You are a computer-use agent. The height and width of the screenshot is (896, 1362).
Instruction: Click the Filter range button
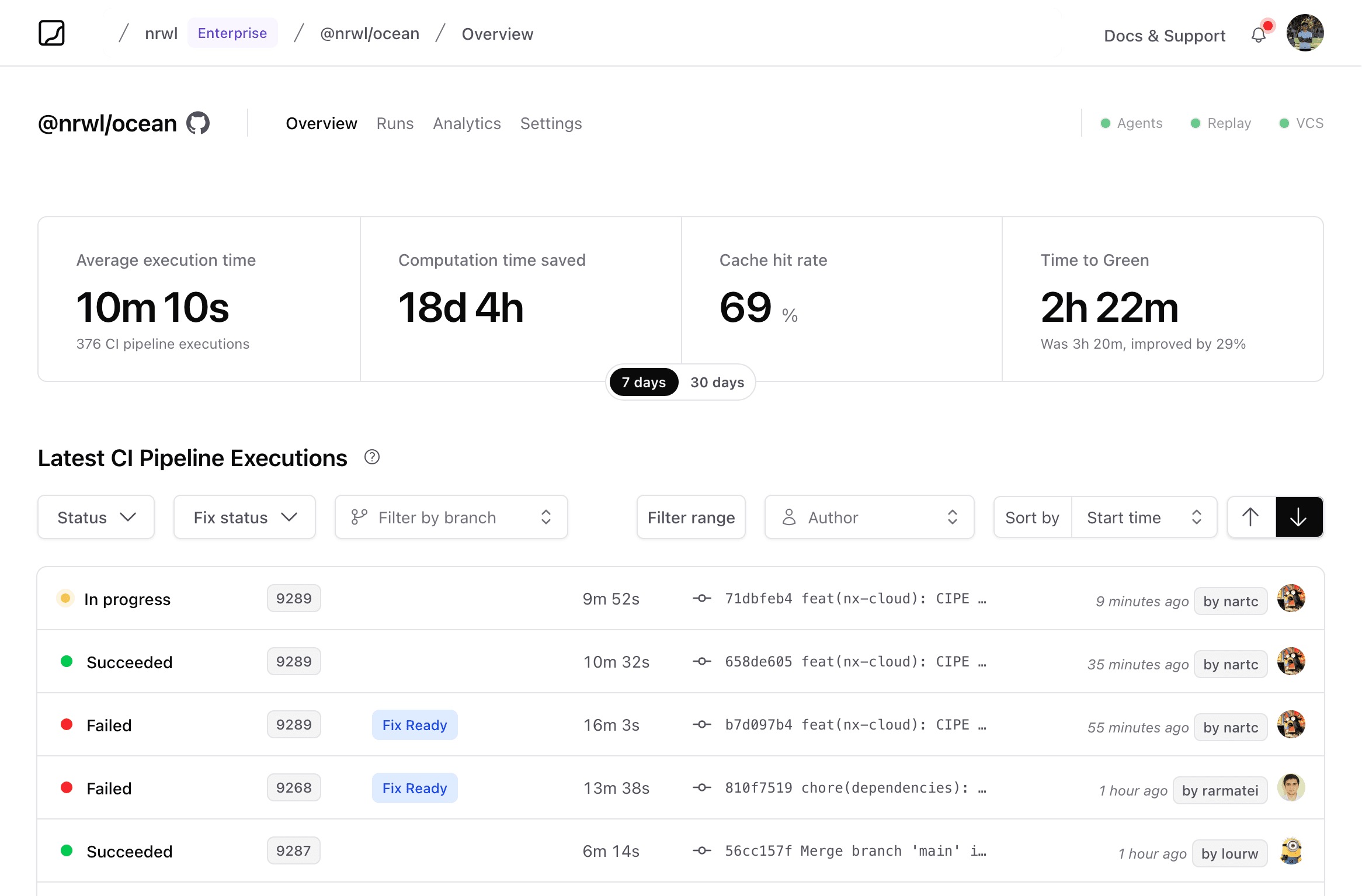click(x=691, y=518)
